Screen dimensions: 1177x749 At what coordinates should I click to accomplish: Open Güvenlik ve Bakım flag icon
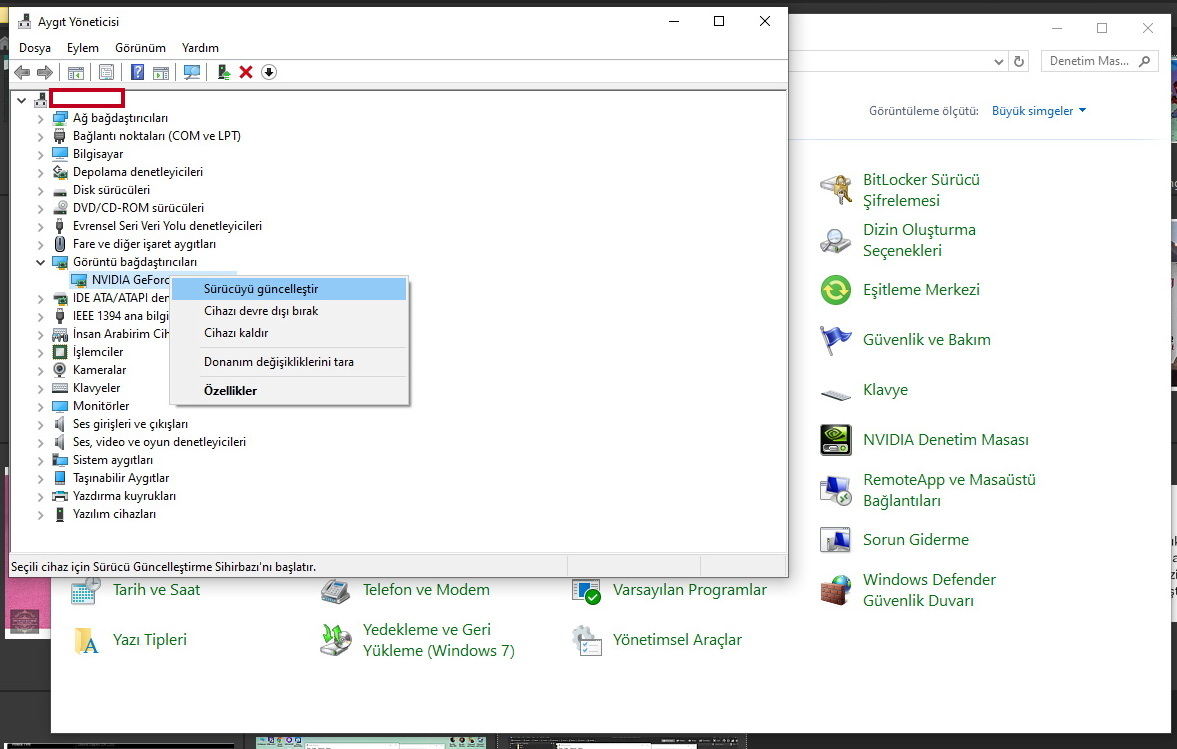point(835,340)
